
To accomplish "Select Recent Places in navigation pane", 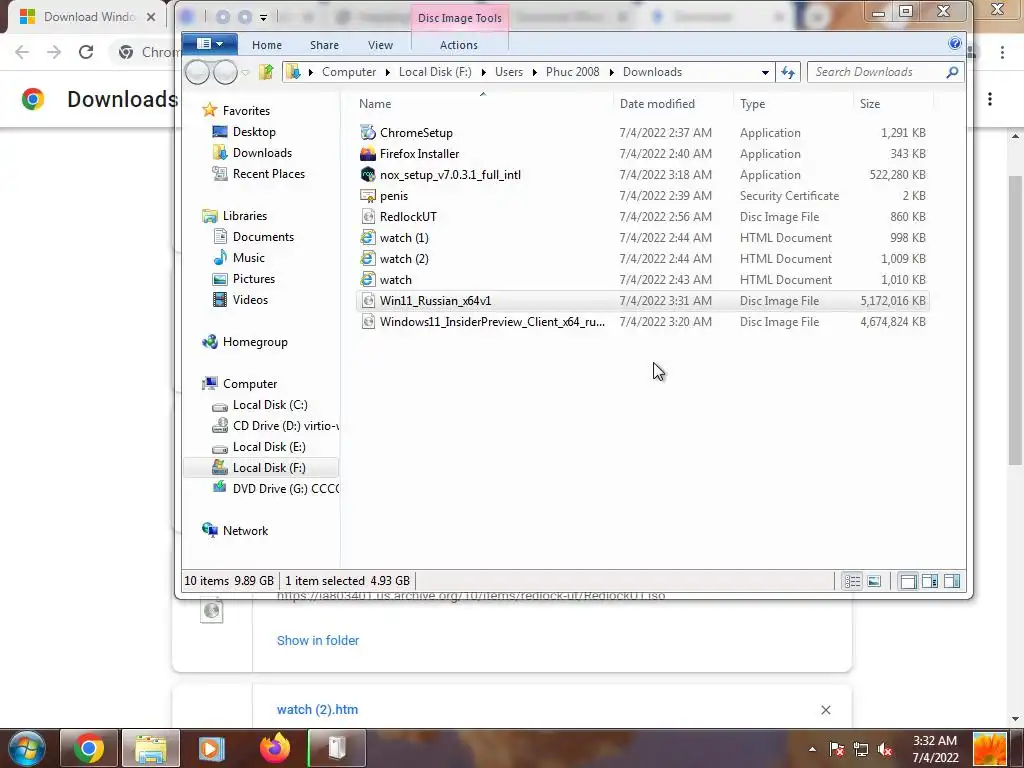I will point(268,174).
